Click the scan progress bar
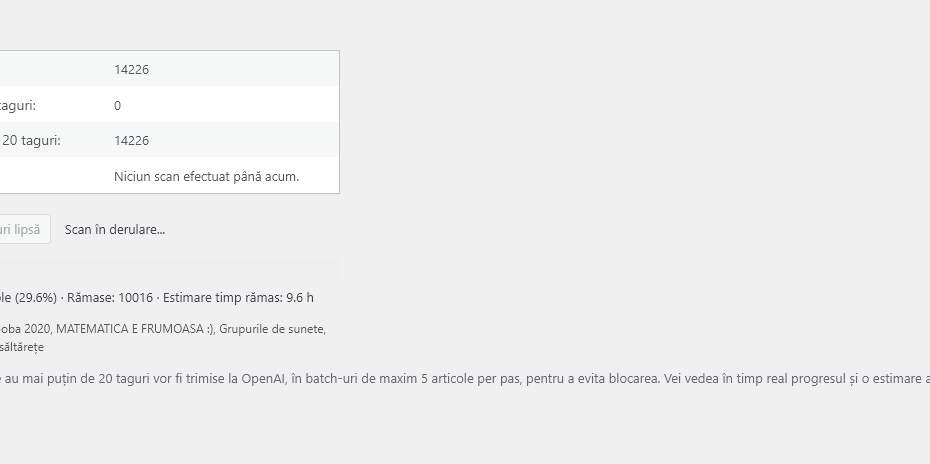The height and width of the screenshot is (464, 930). (x=170, y=270)
